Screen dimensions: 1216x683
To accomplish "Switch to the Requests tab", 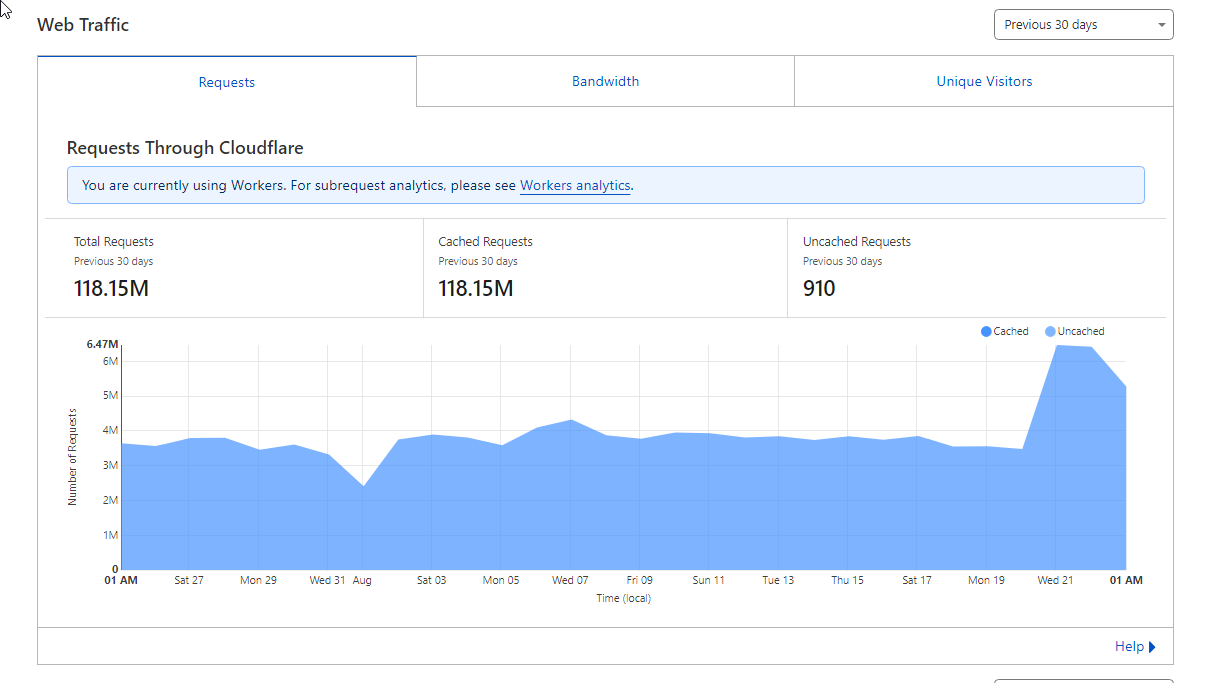I will coord(227,82).
